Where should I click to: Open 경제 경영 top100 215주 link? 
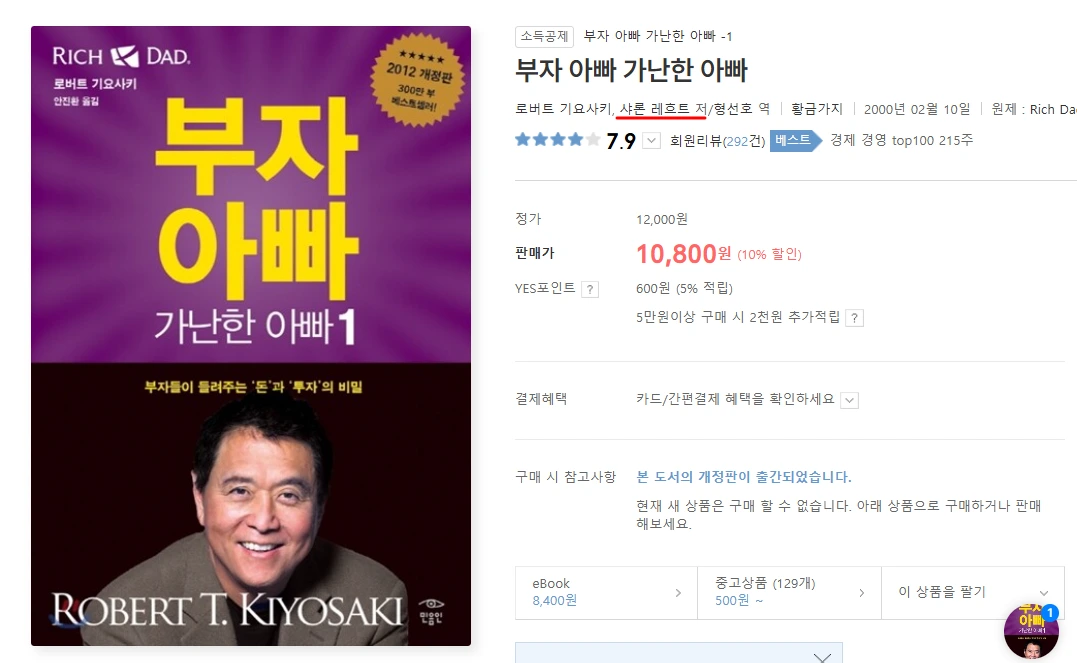click(x=901, y=140)
